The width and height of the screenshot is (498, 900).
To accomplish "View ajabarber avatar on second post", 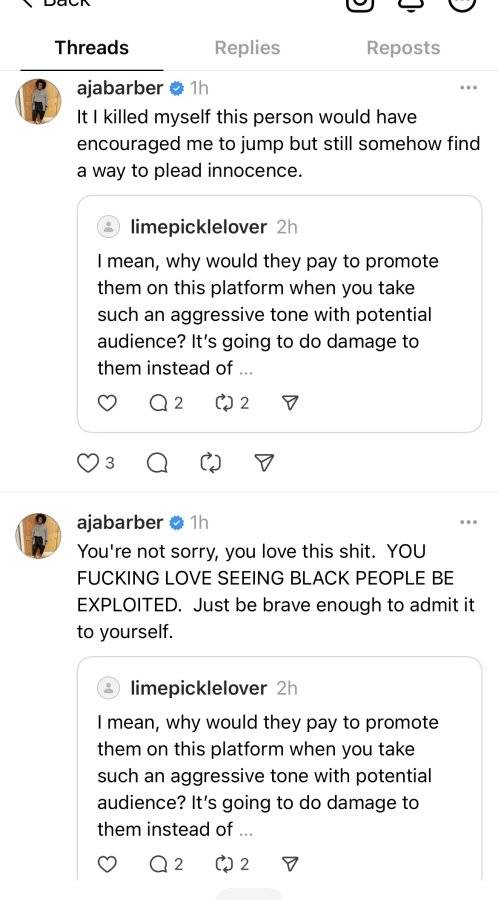I will coord(38,536).
